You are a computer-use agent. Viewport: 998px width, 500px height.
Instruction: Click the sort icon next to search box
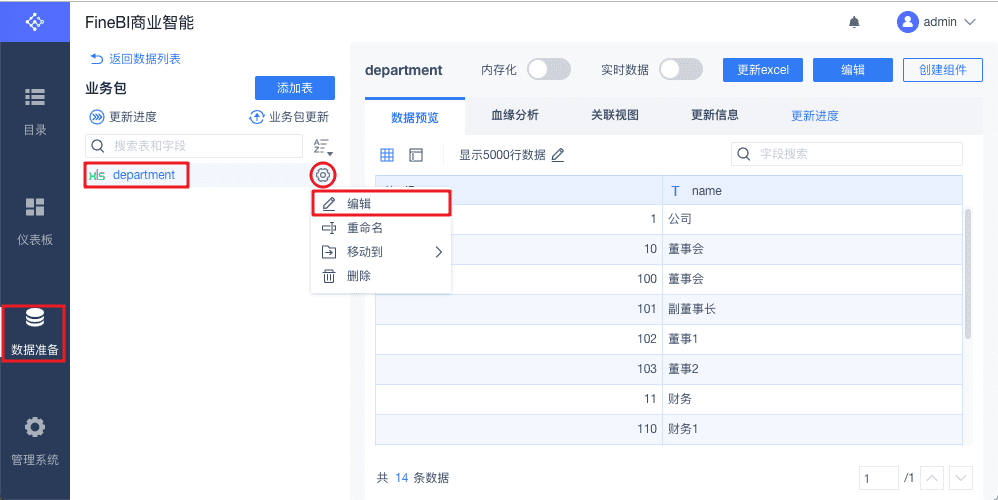(322, 147)
